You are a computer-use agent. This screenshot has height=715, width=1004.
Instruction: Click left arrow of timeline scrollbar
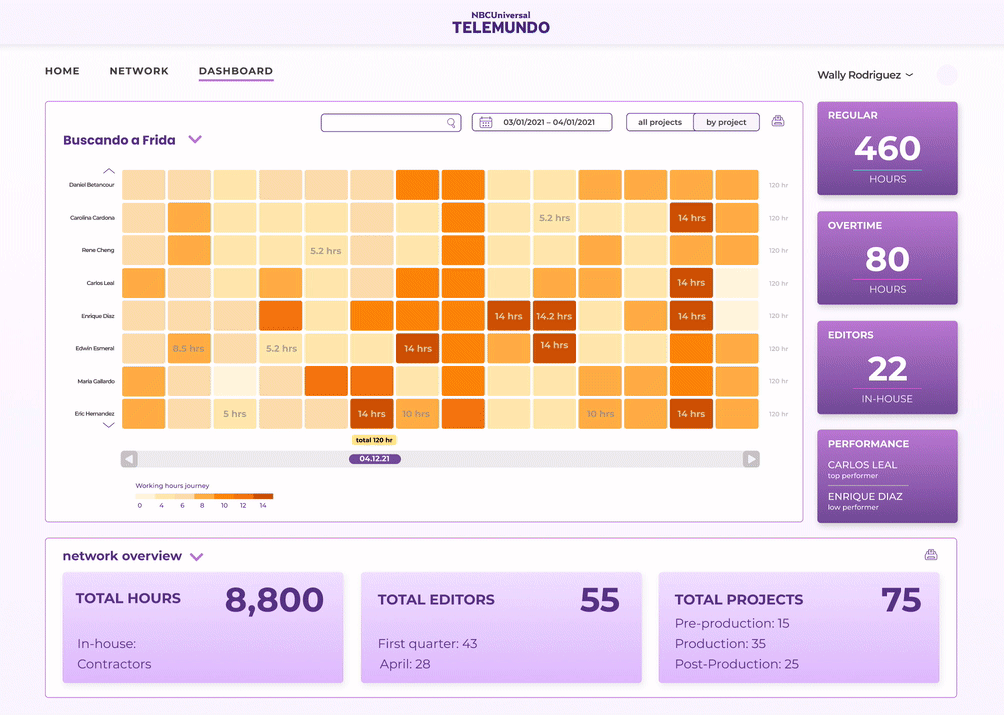pyautogui.click(x=129, y=459)
